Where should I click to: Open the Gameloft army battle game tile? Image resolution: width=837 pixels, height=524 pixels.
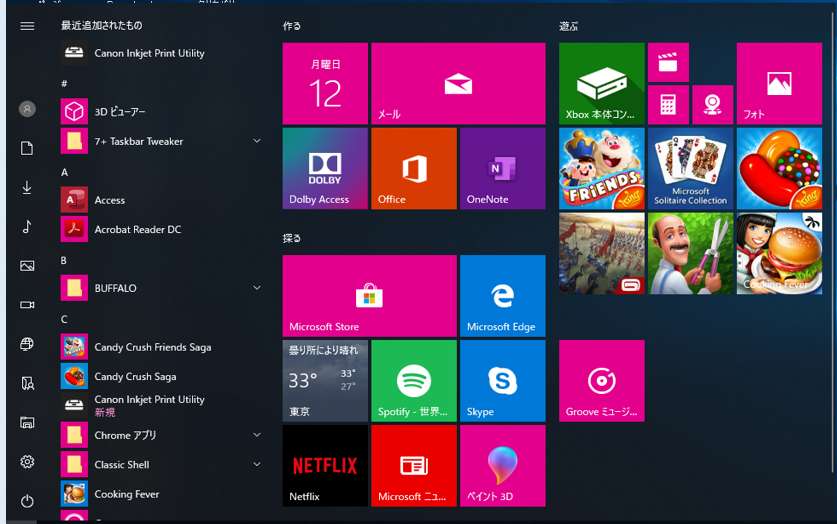click(x=602, y=253)
